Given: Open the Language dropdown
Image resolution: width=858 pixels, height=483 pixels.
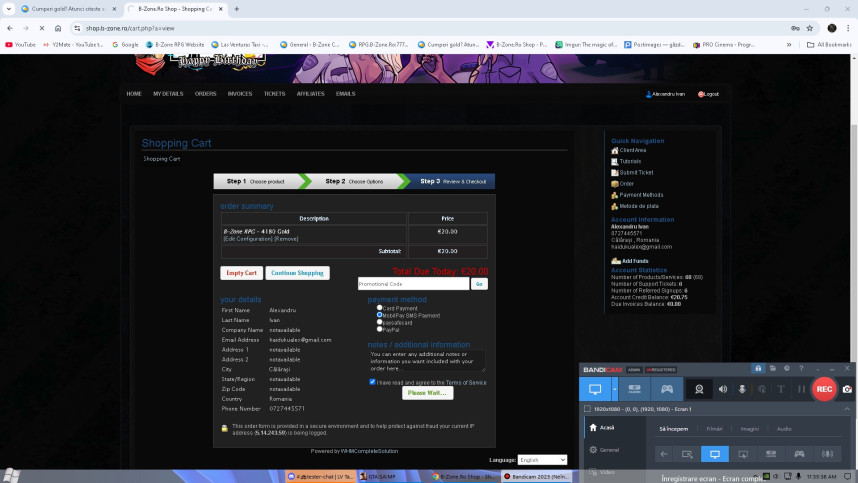Looking at the screenshot, I should point(542,460).
